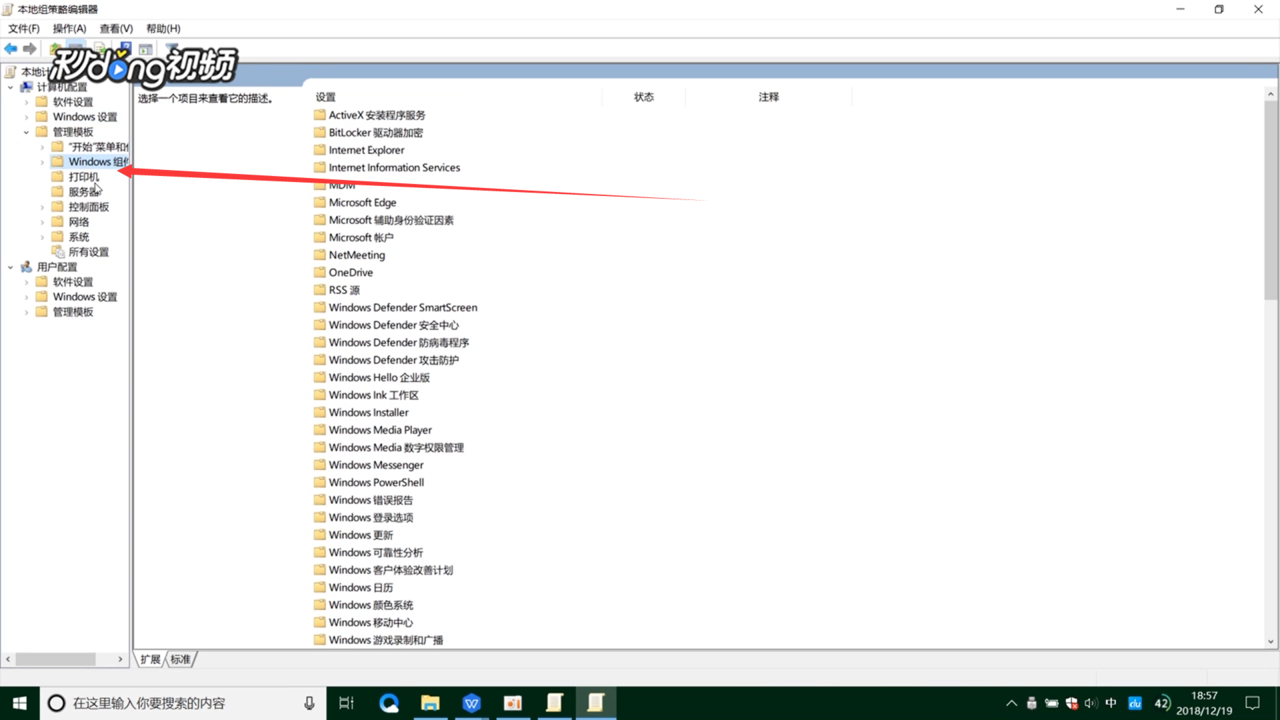Select 打印机 in the tree

pyautogui.click(x=84, y=177)
